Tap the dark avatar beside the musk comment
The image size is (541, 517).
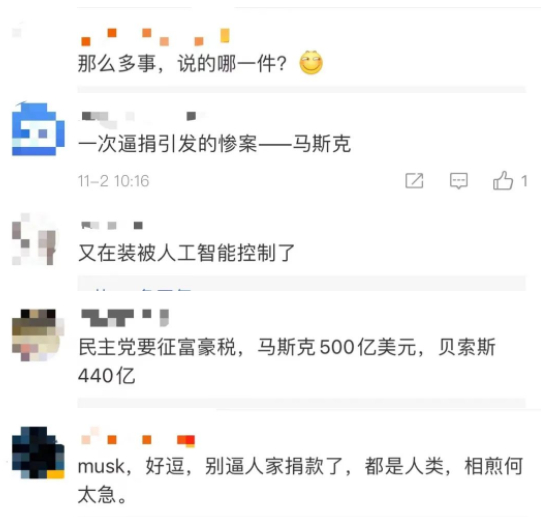click(x=38, y=452)
